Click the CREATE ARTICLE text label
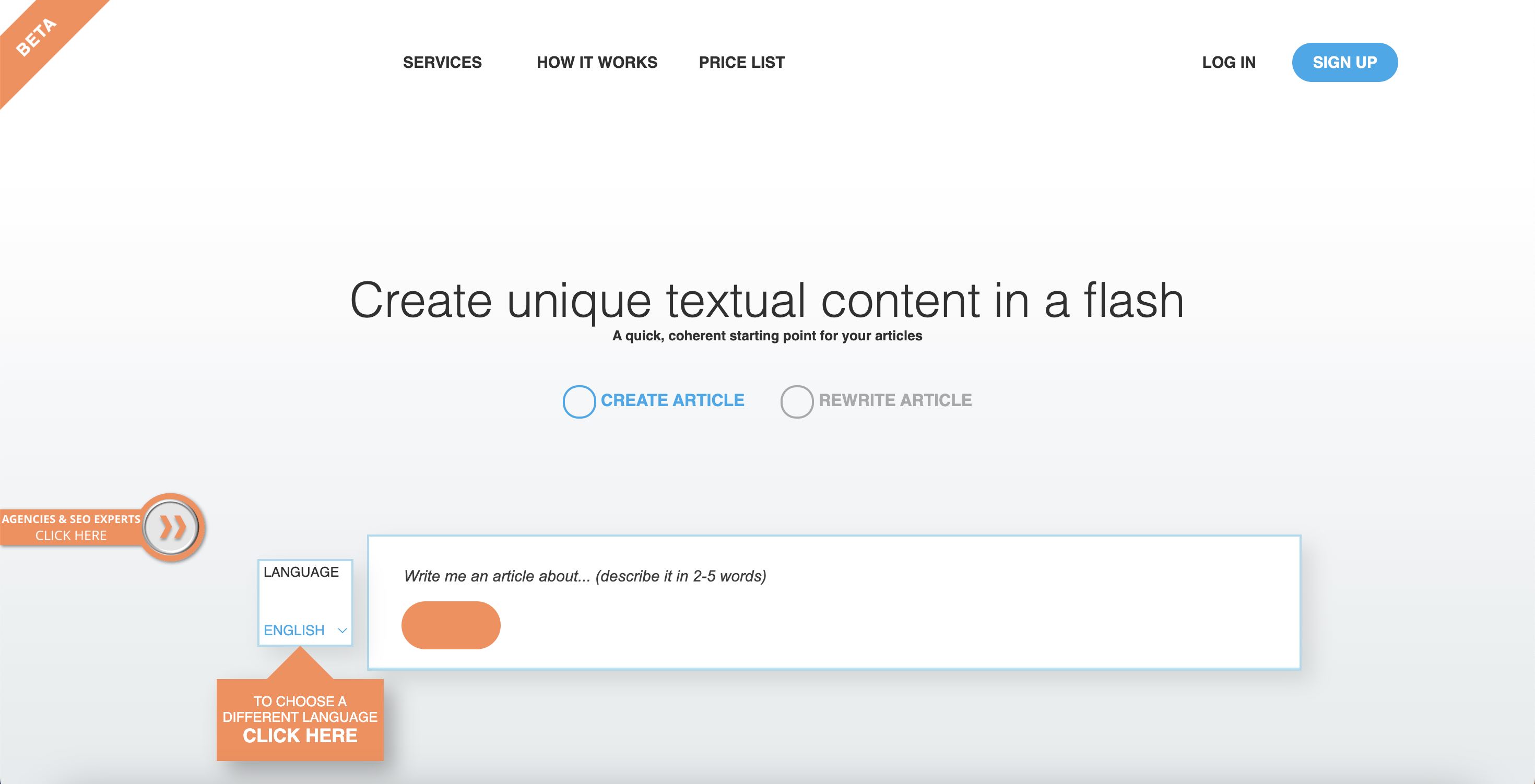This screenshot has height=784, width=1535. pos(672,400)
